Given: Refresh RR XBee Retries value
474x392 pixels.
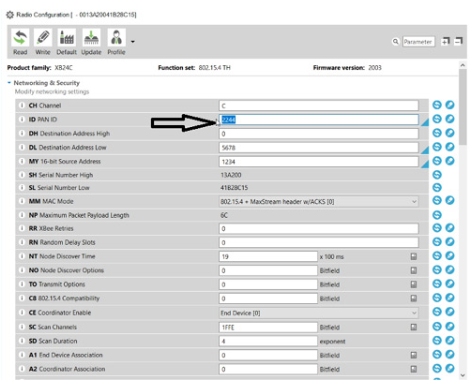Looking at the screenshot, I should point(437,228).
